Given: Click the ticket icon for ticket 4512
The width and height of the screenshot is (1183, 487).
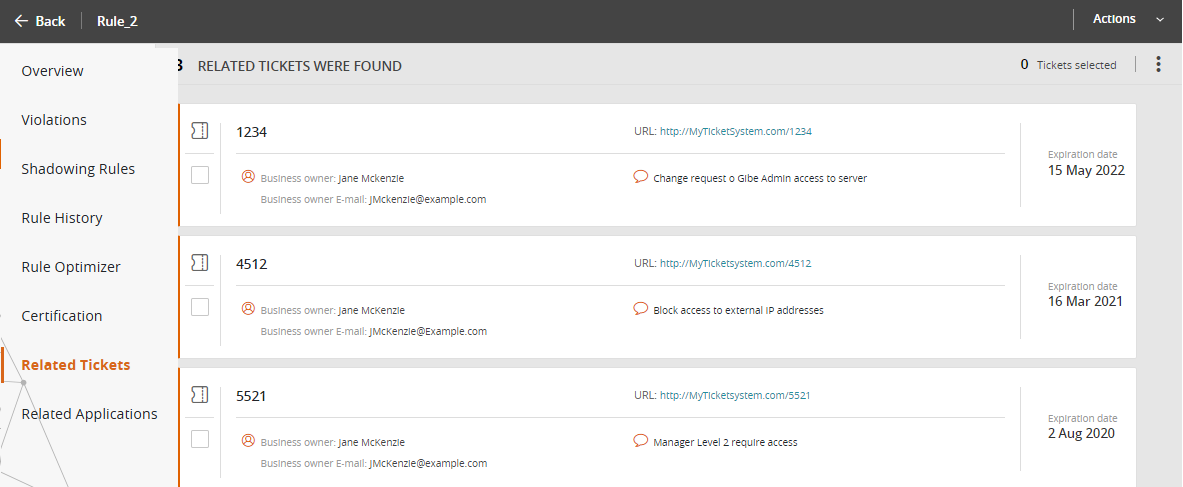Looking at the screenshot, I should point(199,263).
